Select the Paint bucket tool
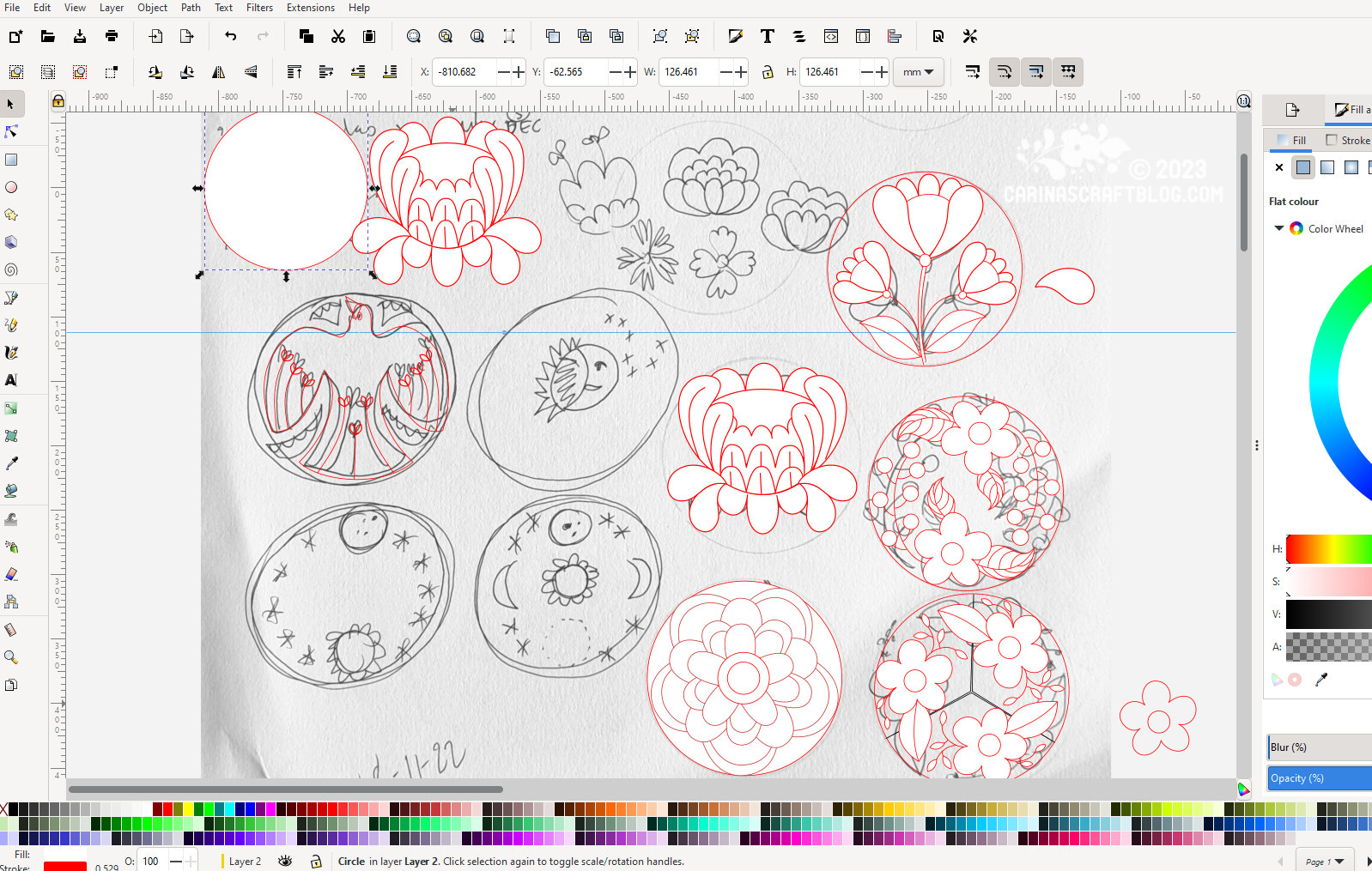The width and height of the screenshot is (1372, 871). (11, 491)
